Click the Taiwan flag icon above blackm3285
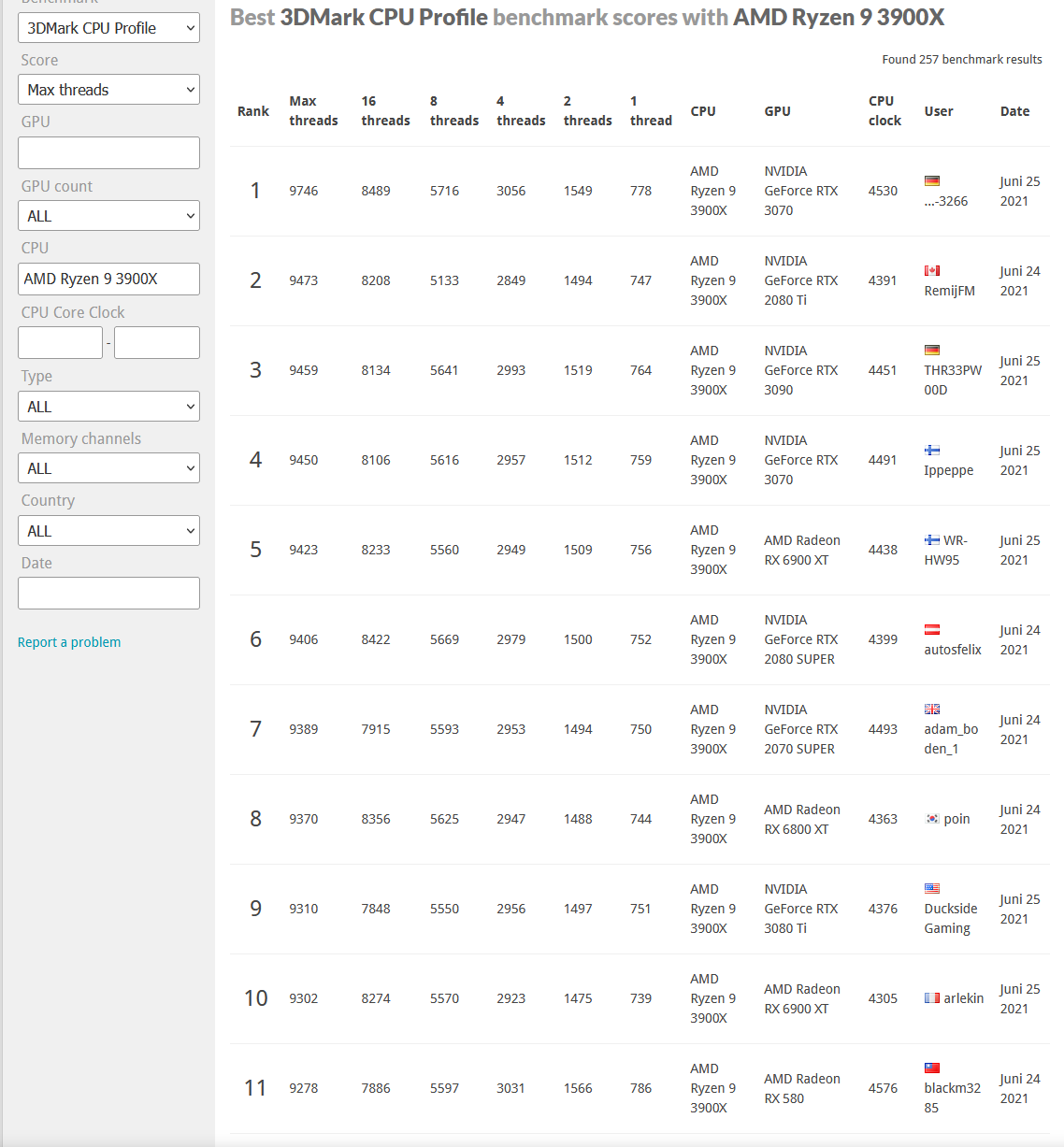 931,1068
